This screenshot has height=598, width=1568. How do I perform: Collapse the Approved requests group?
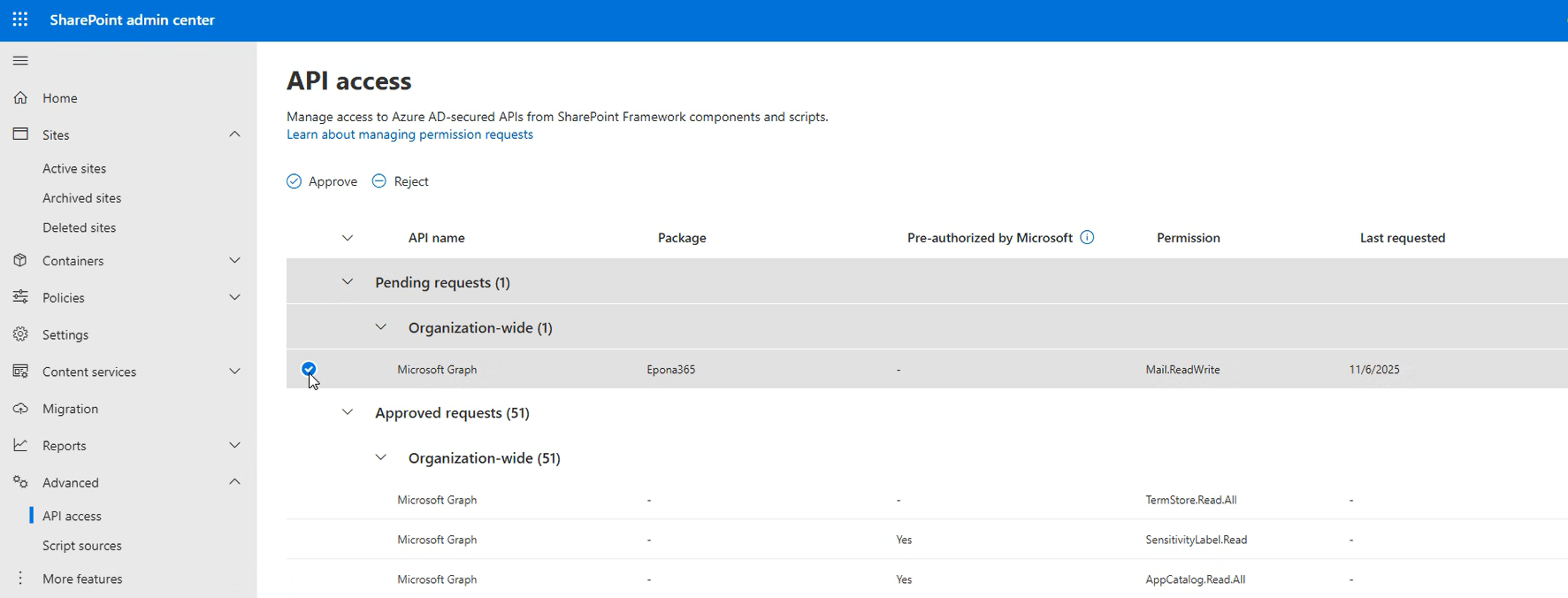348,412
